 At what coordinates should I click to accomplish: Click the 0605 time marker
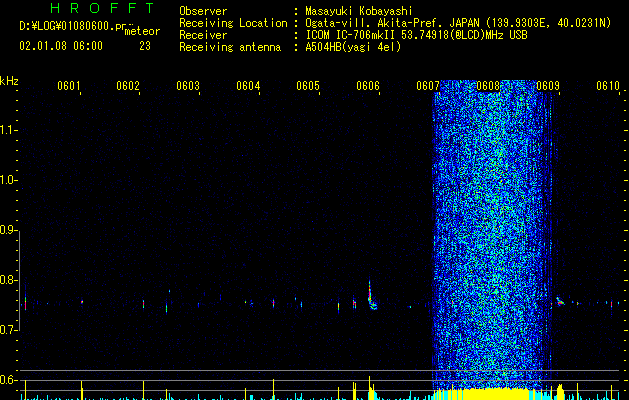click(x=308, y=86)
